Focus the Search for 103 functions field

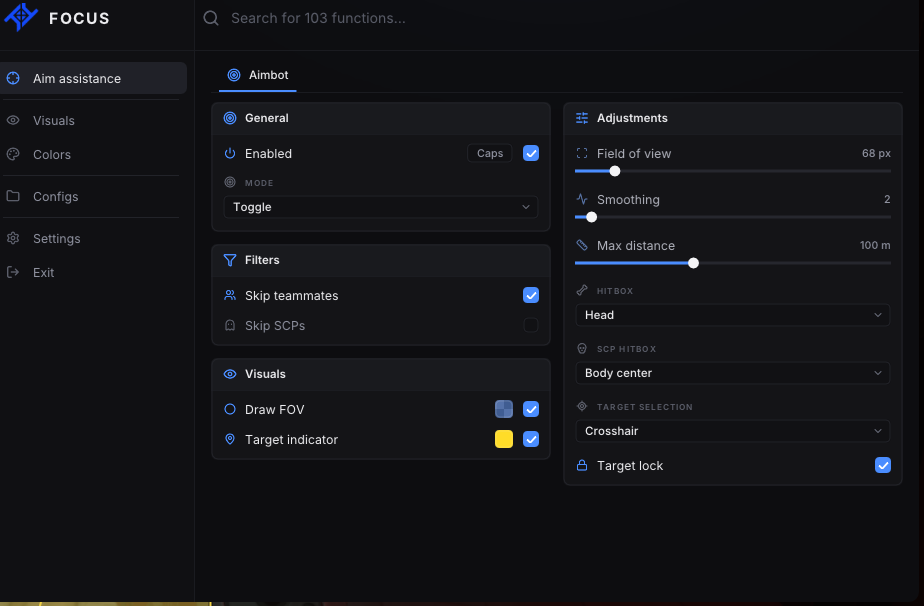tap(318, 18)
